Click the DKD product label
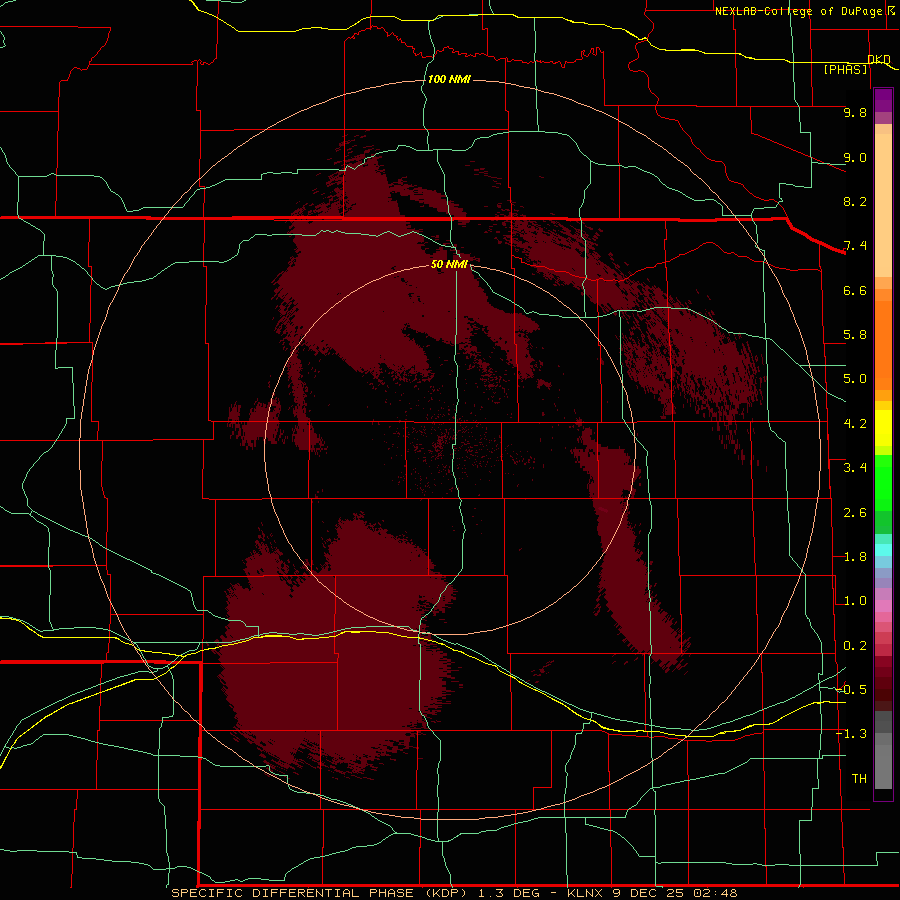Screen dimensions: 900x900 (879, 59)
